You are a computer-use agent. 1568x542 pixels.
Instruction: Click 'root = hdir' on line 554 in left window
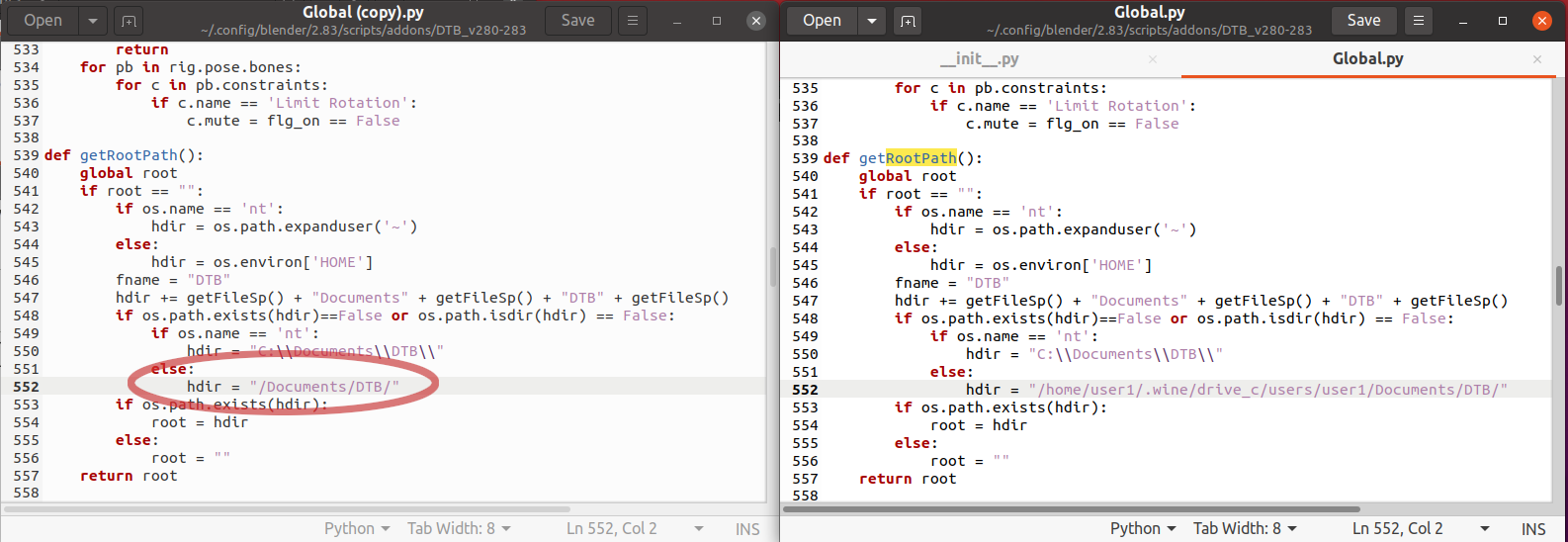point(200,422)
